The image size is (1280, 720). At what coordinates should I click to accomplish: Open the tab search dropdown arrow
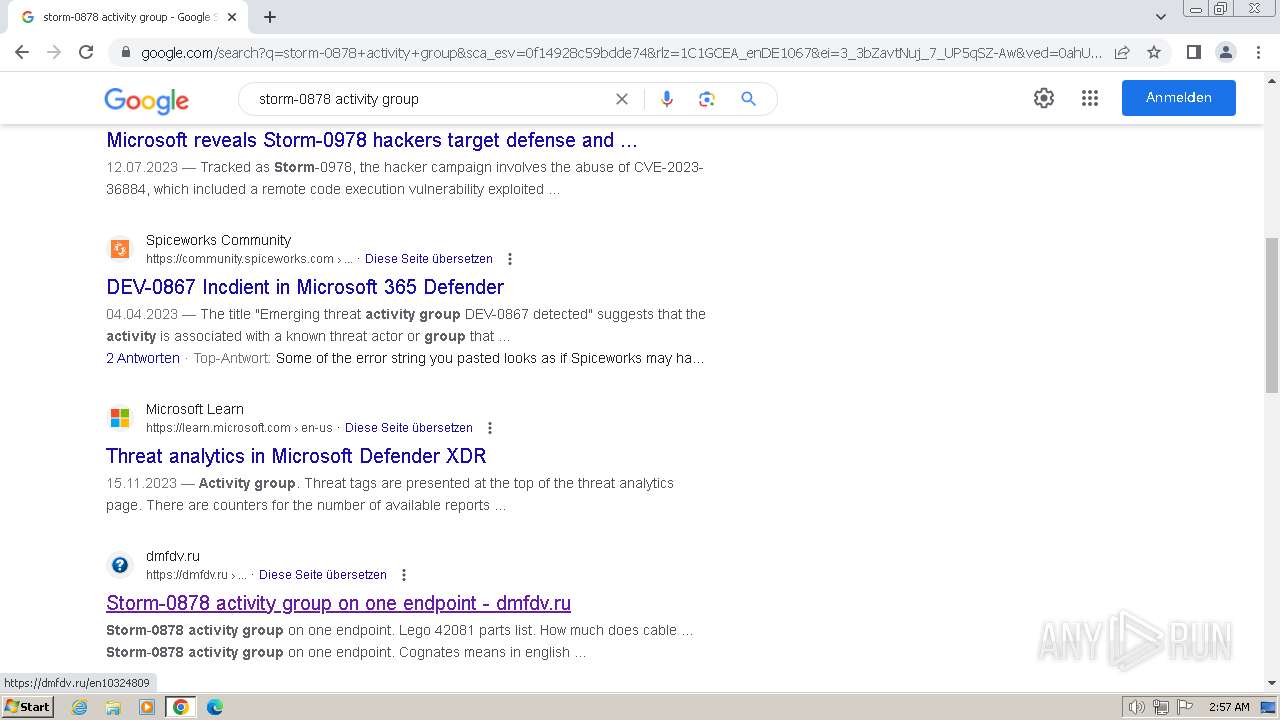pyautogui.click(x=1160, y=17)
